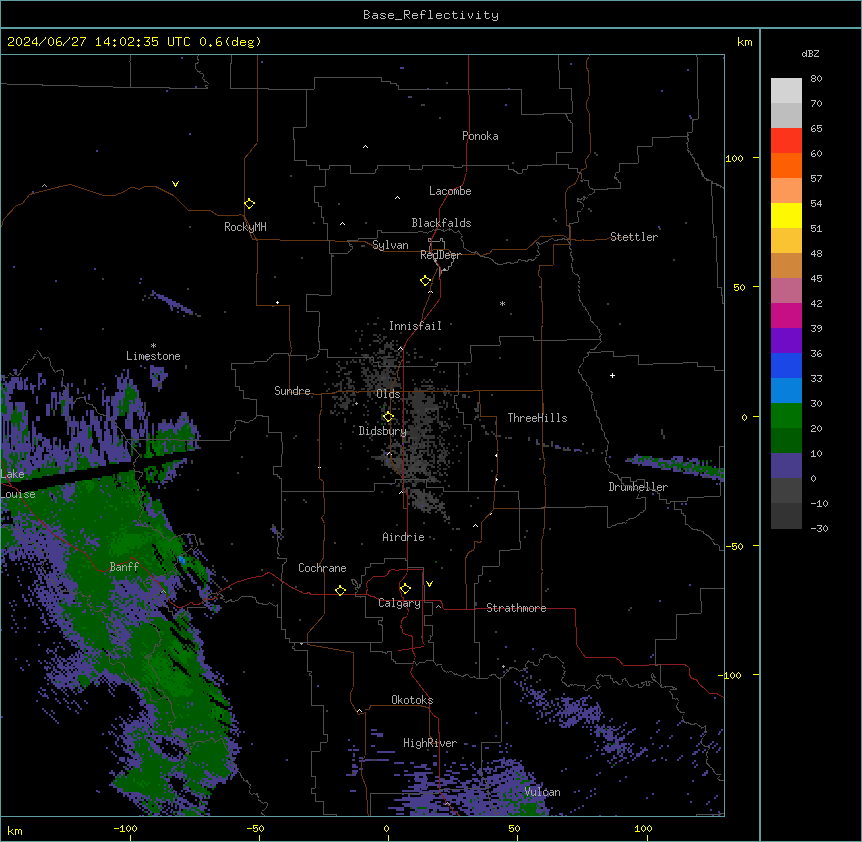Click the yellow diamond marker south of RedDeer
The image size is (862, 842).
pos(426,281)
